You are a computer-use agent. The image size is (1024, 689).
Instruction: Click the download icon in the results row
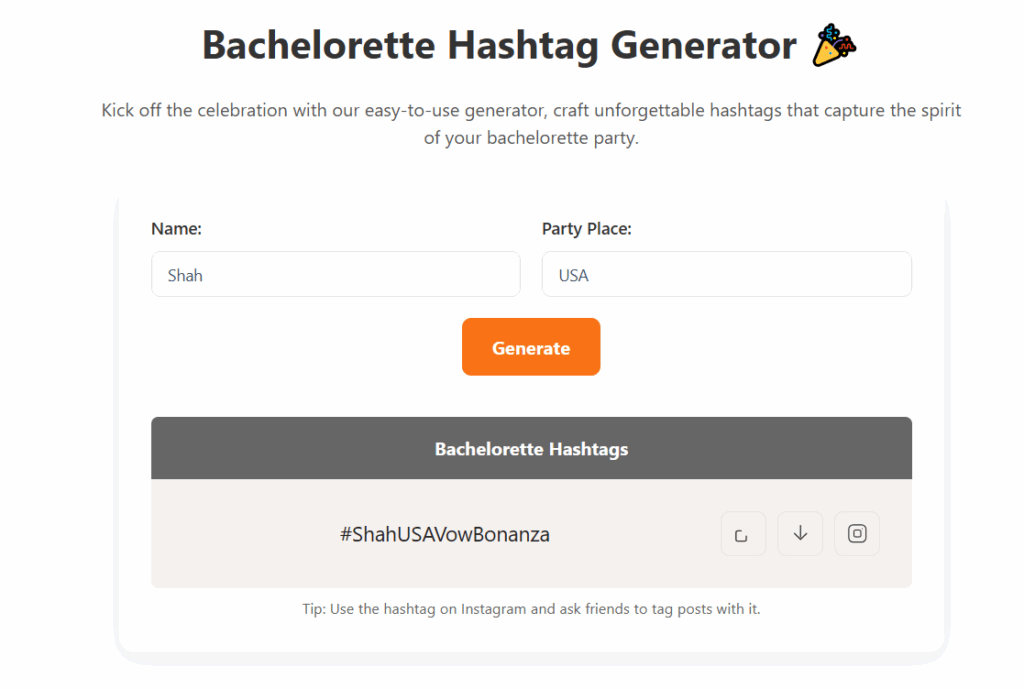800,533
